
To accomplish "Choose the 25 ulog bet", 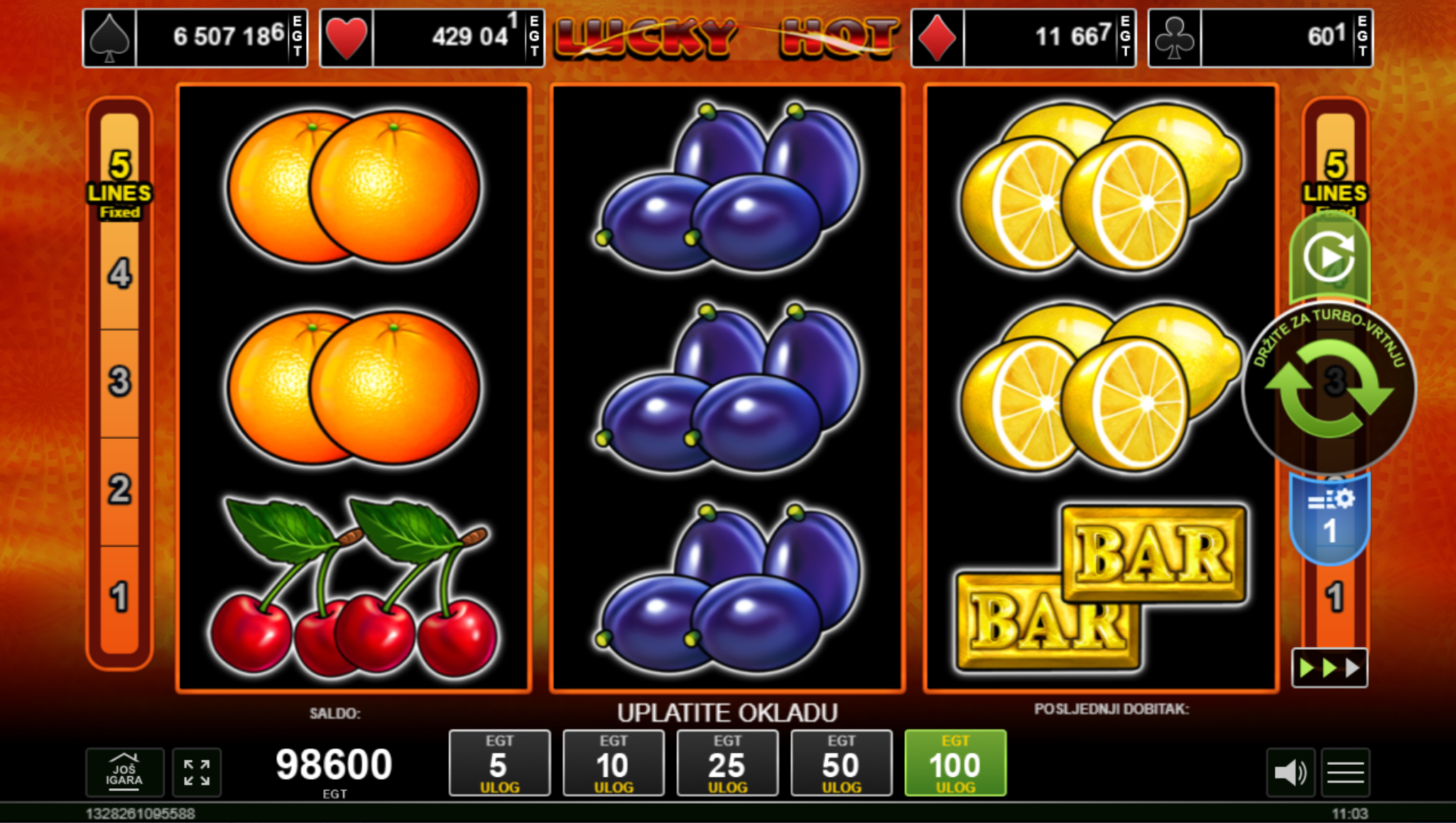I will [x=727, y=763].
